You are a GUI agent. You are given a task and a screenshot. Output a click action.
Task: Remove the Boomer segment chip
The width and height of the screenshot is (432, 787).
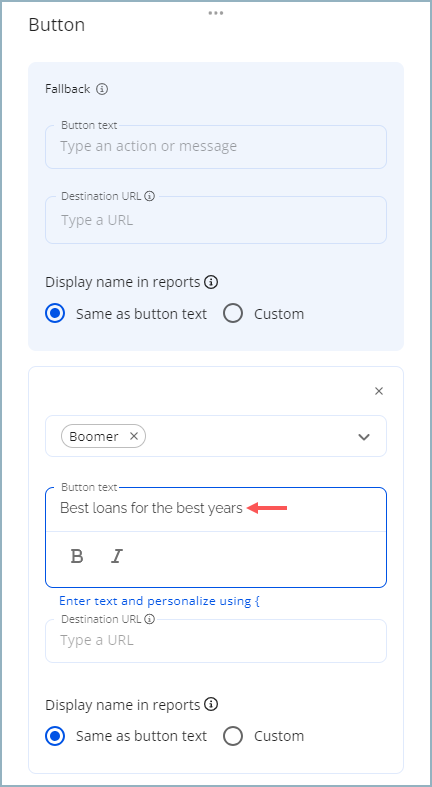(133, 436)
